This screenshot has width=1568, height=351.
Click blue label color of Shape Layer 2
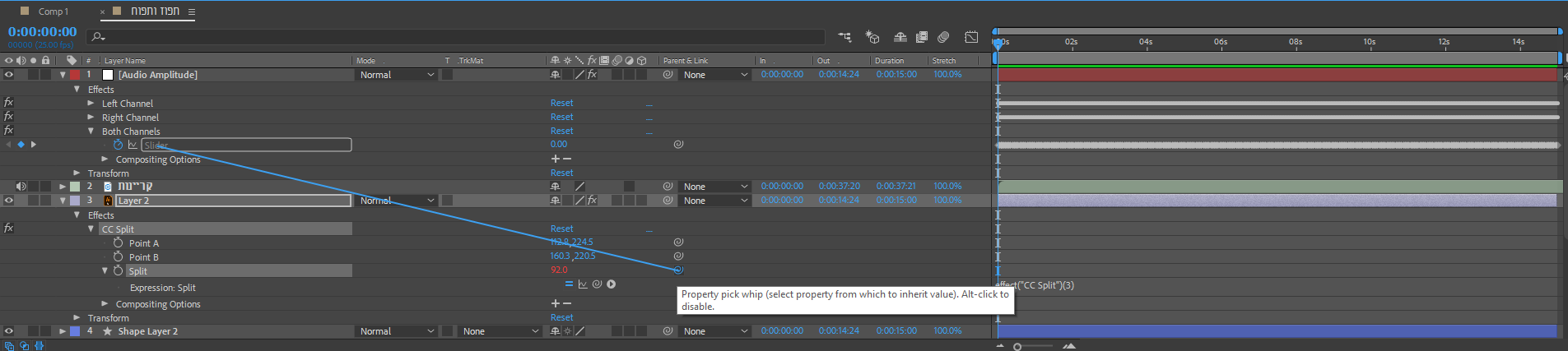[75, 331]
